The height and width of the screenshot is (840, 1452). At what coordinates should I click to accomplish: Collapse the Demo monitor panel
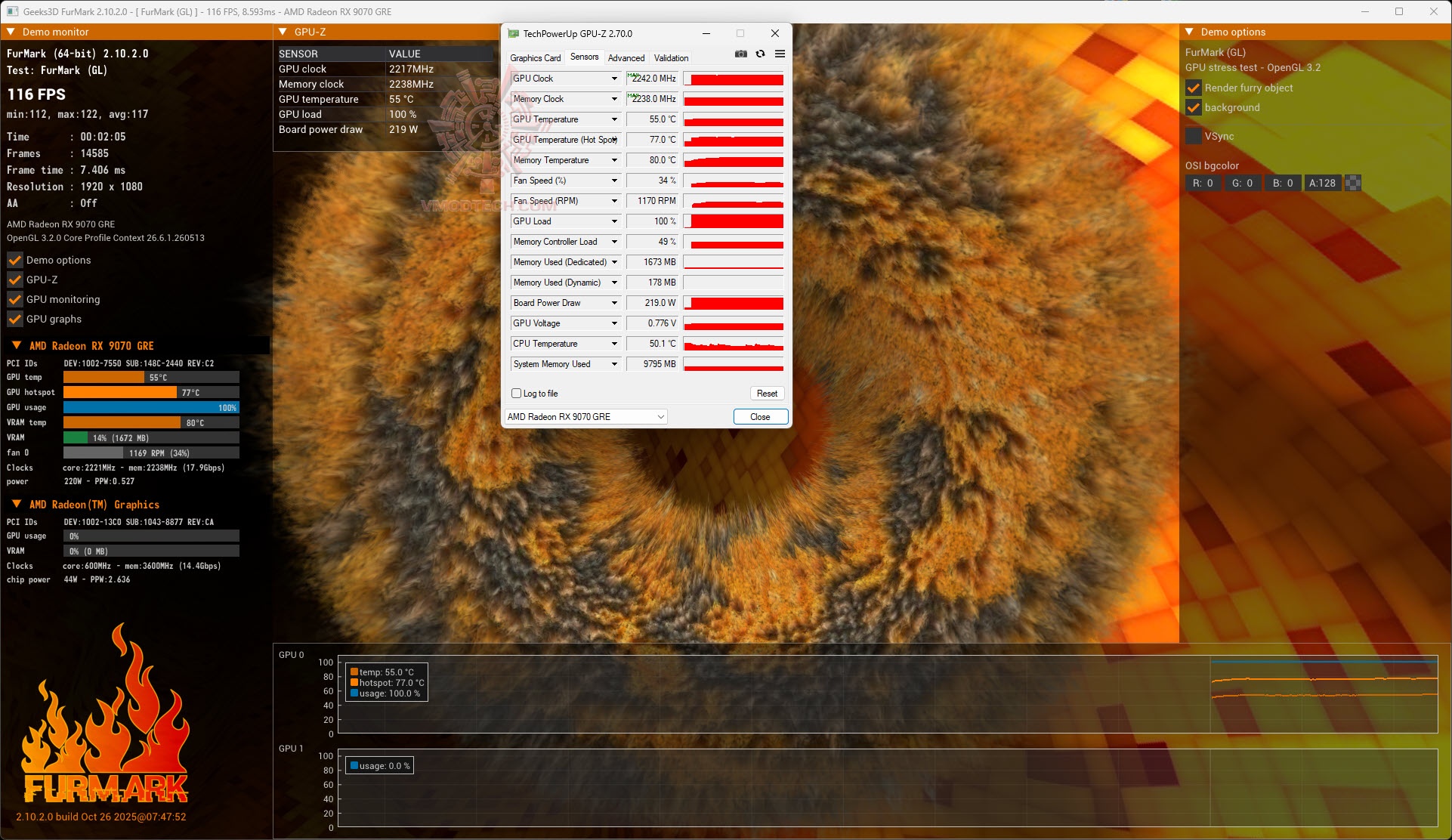point(11,32)
